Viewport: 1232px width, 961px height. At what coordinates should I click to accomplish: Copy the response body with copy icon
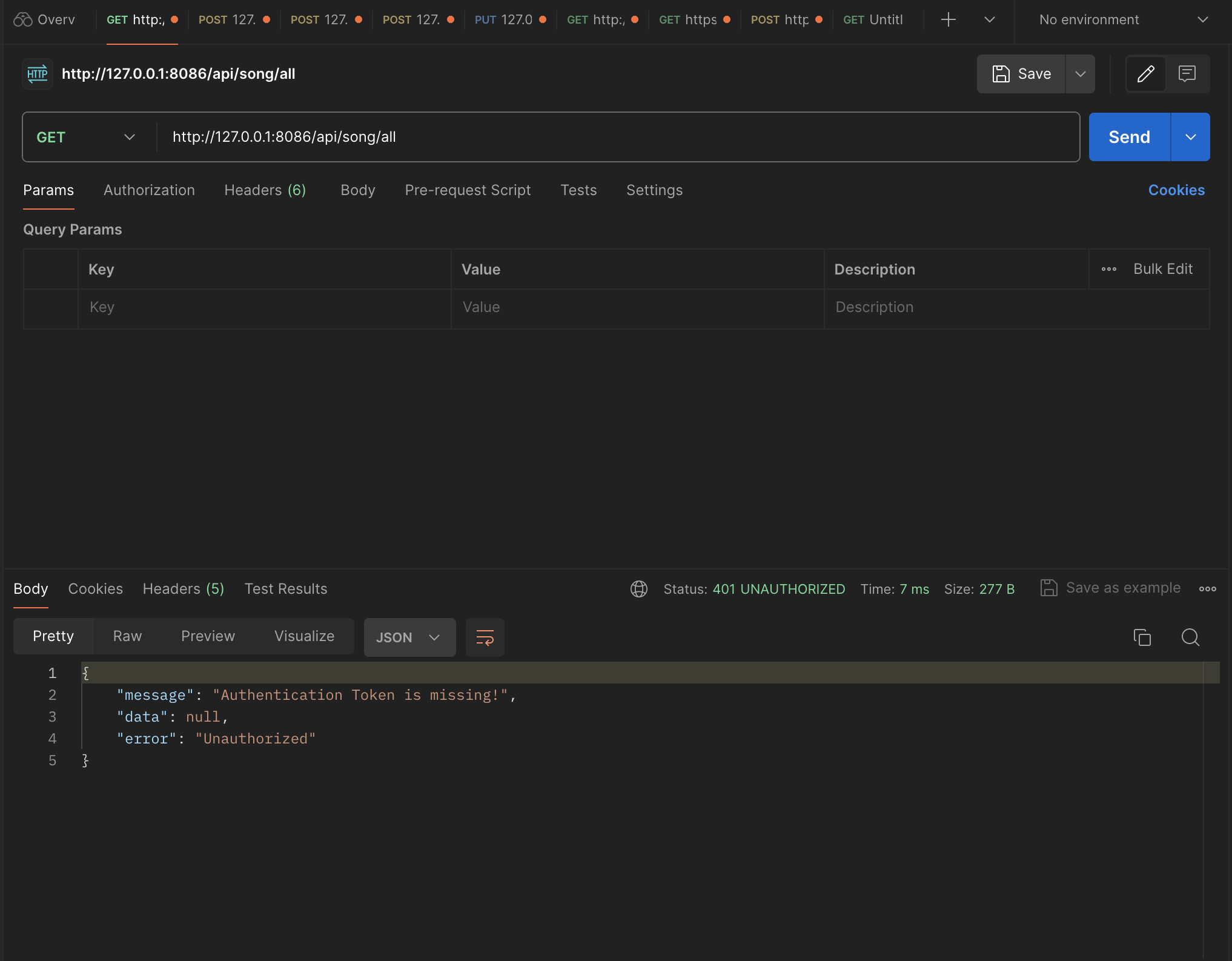[1142, 637]
